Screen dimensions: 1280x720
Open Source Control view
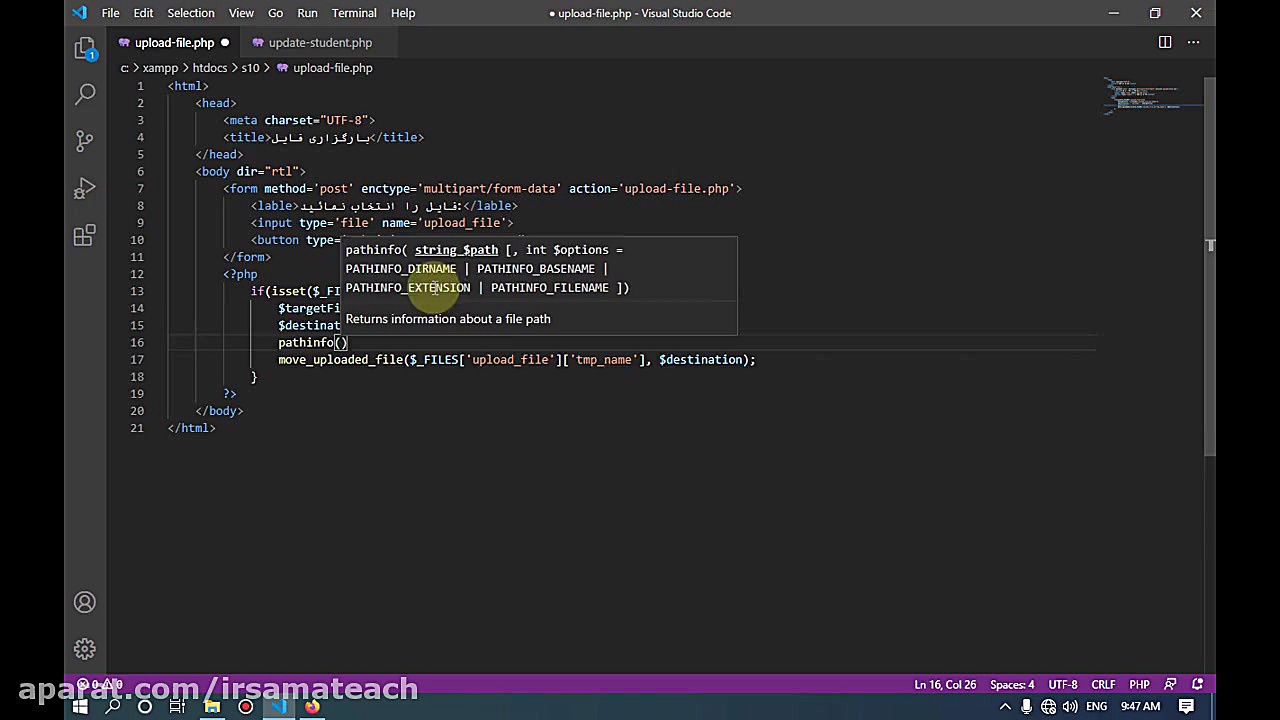click(85, 141)
